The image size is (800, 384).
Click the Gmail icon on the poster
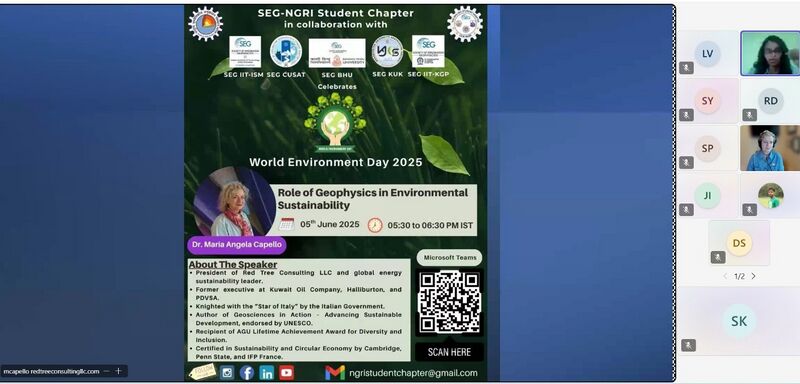point(335,373)
